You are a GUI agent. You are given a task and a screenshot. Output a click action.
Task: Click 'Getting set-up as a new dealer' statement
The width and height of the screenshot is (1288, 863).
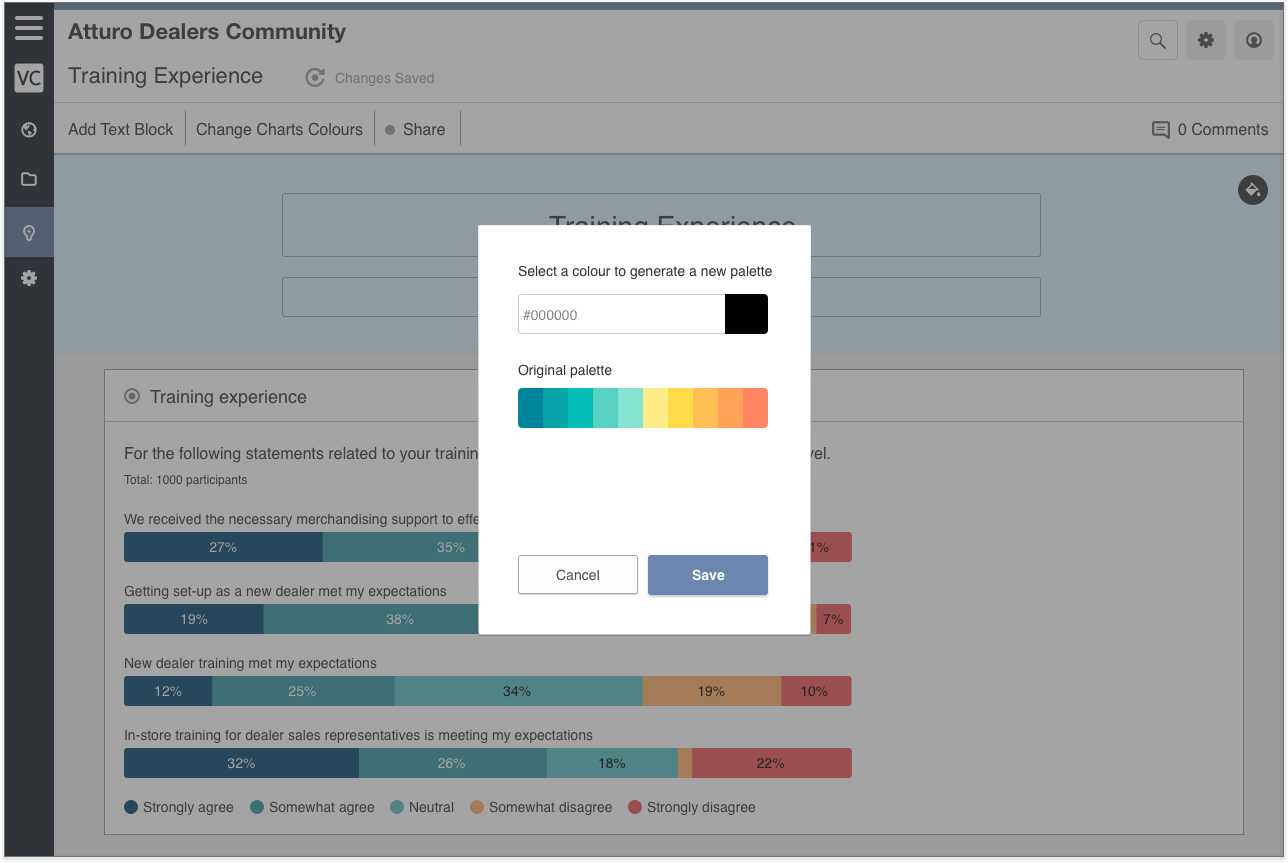coord(285,591)
